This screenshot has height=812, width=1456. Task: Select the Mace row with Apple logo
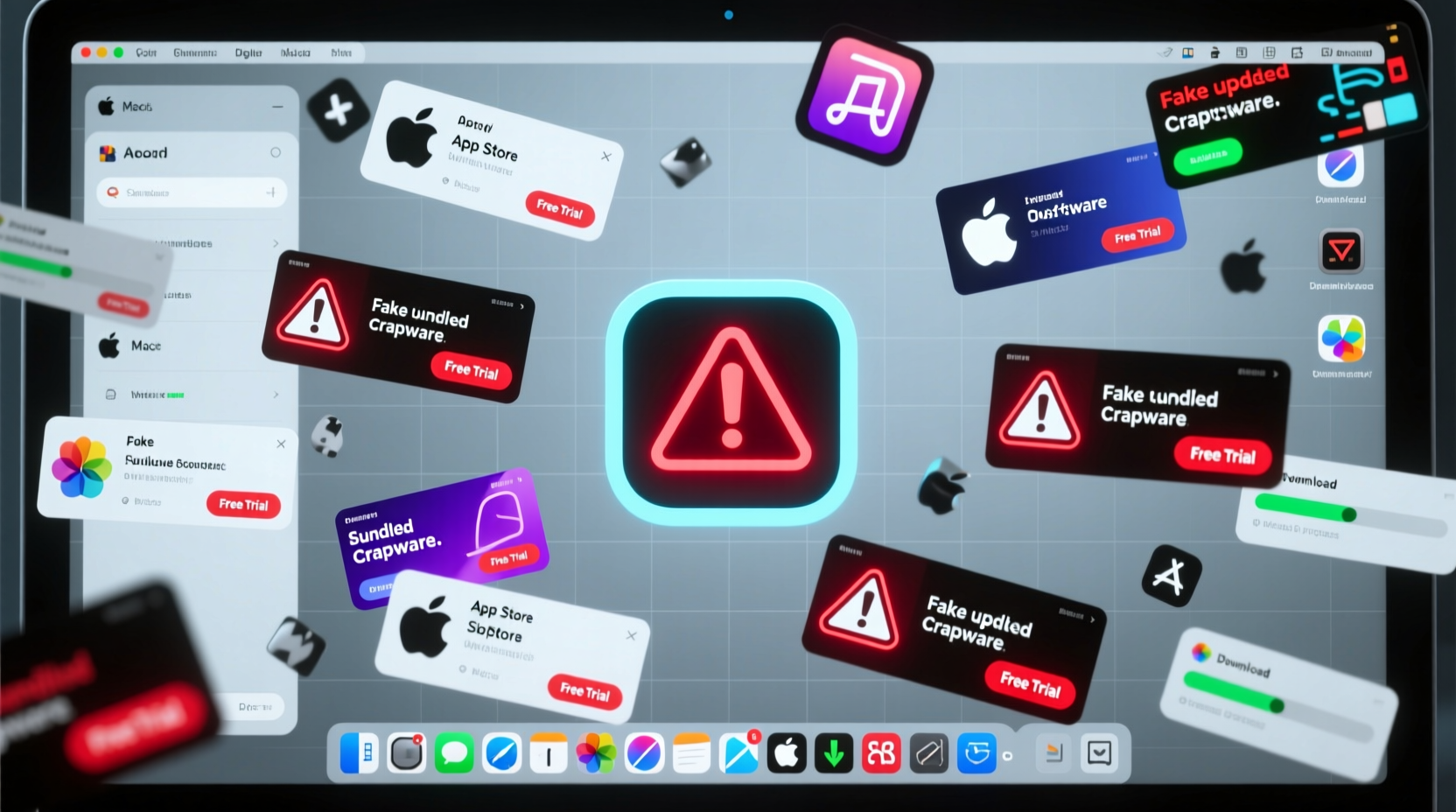click(192, 346)
